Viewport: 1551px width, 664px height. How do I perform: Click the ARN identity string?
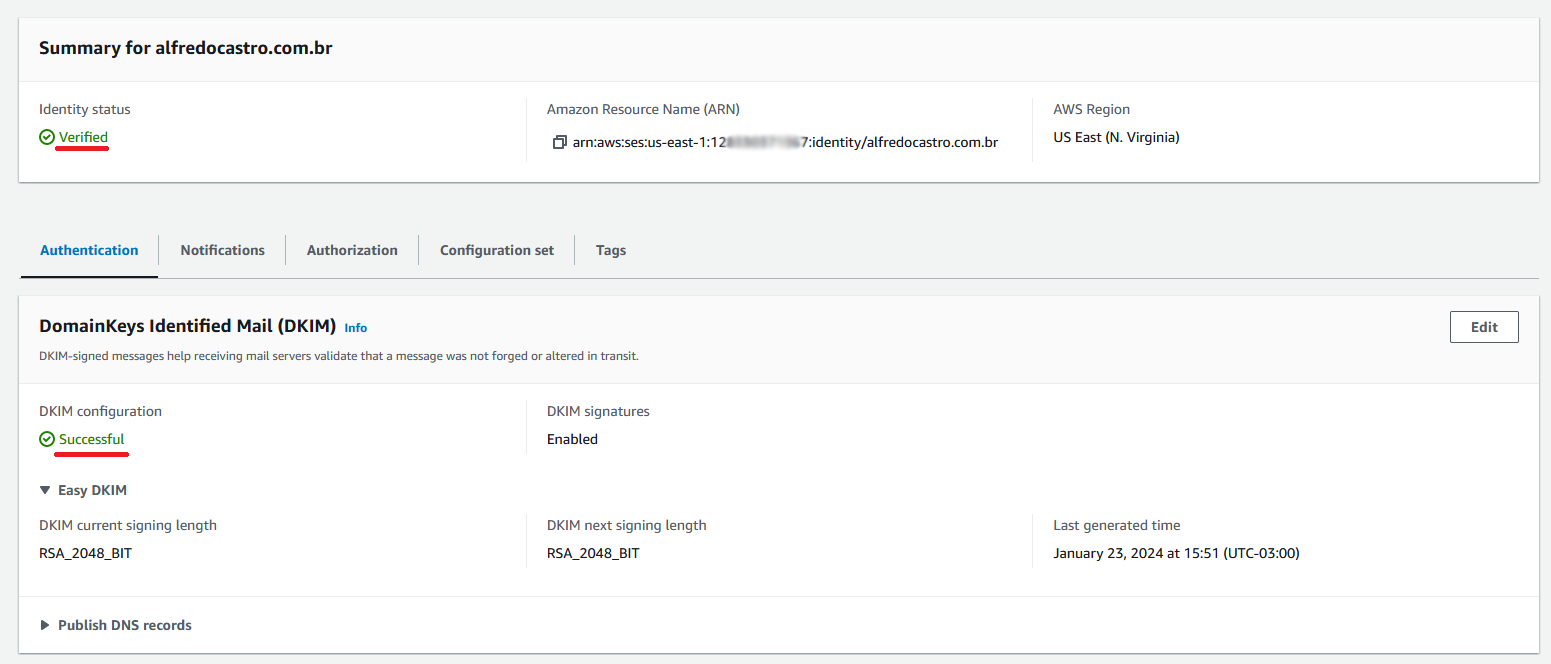[x=785, y=142]
